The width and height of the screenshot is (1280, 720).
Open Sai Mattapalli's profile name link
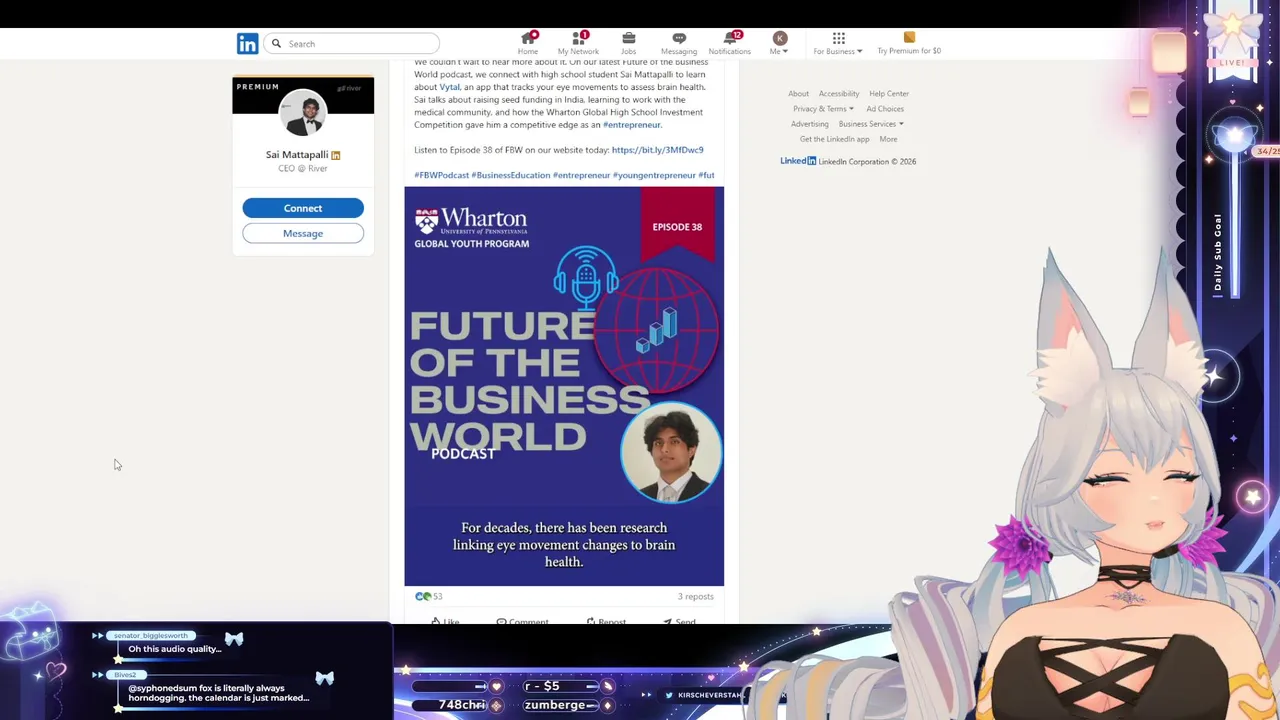297,155
